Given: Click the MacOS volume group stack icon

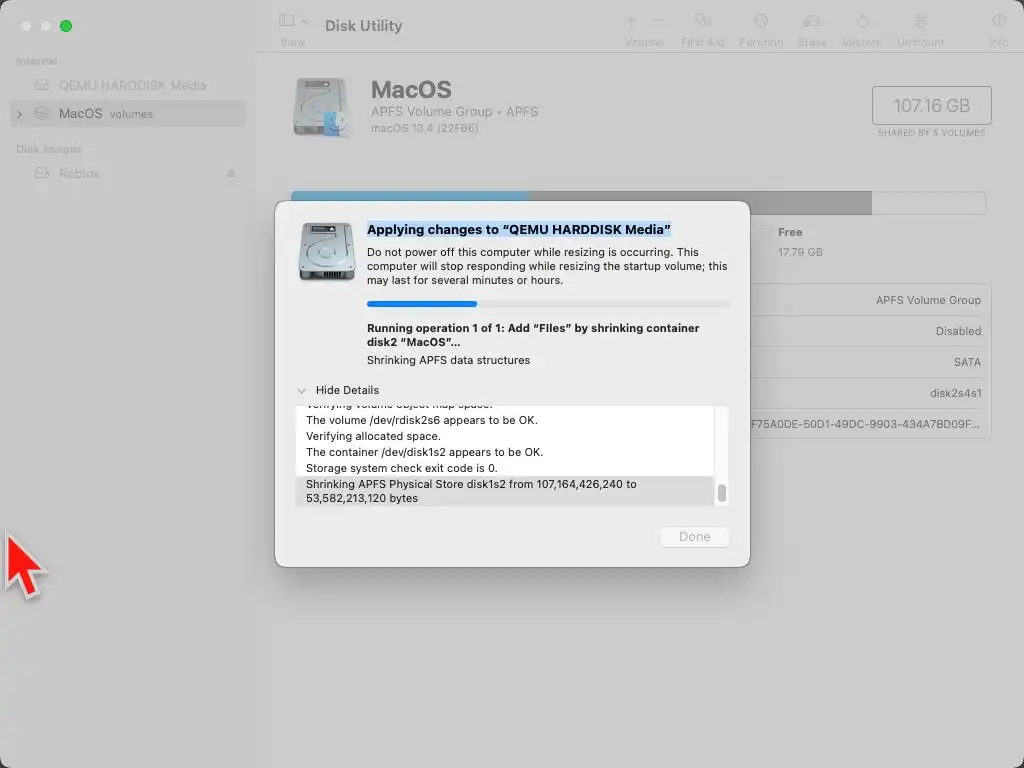Looking at the screenshot, I should pos(42,114).
